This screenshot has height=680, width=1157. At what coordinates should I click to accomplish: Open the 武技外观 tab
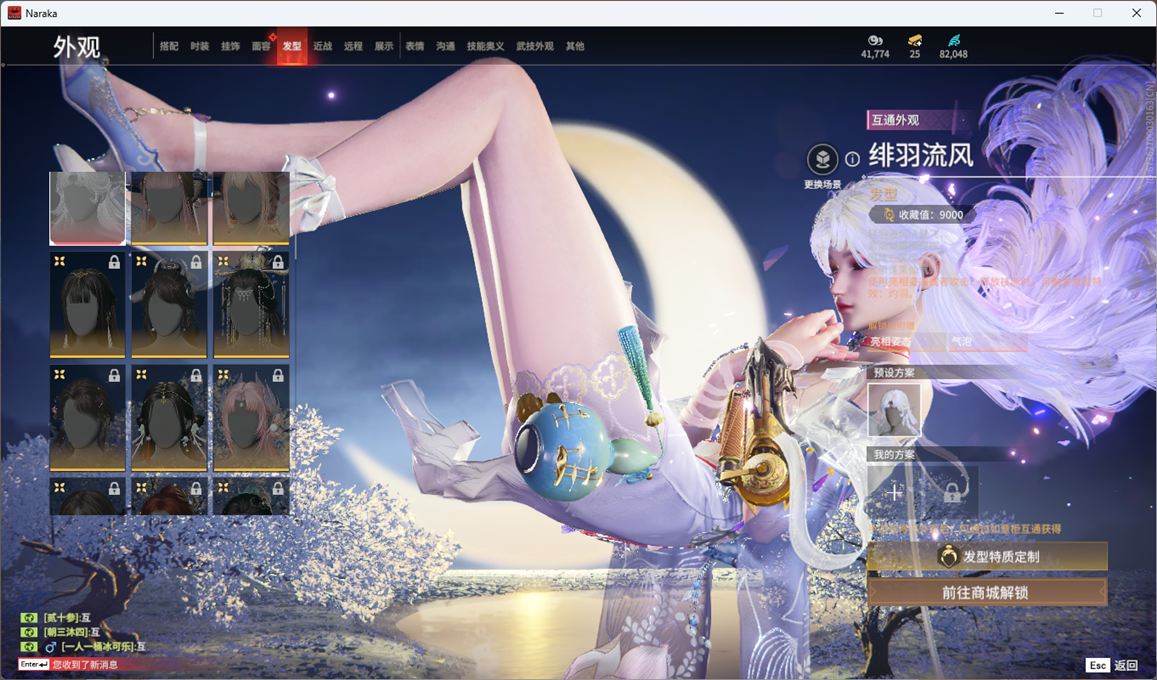535,46
